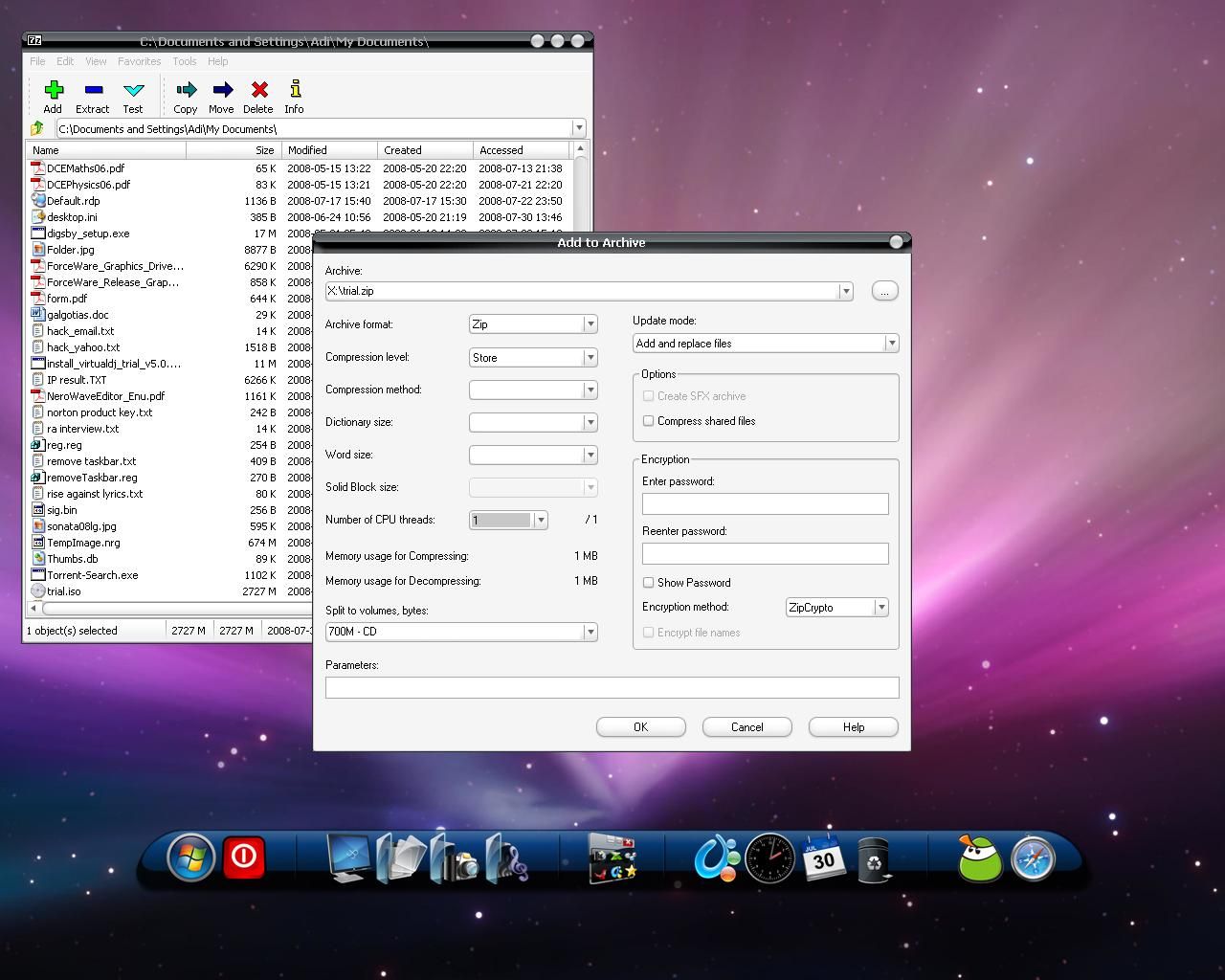Click the Enter password field
Image resolution: width=1225 pixels, height=980 pixels.
pyautogui.click(x=765, y=504)
